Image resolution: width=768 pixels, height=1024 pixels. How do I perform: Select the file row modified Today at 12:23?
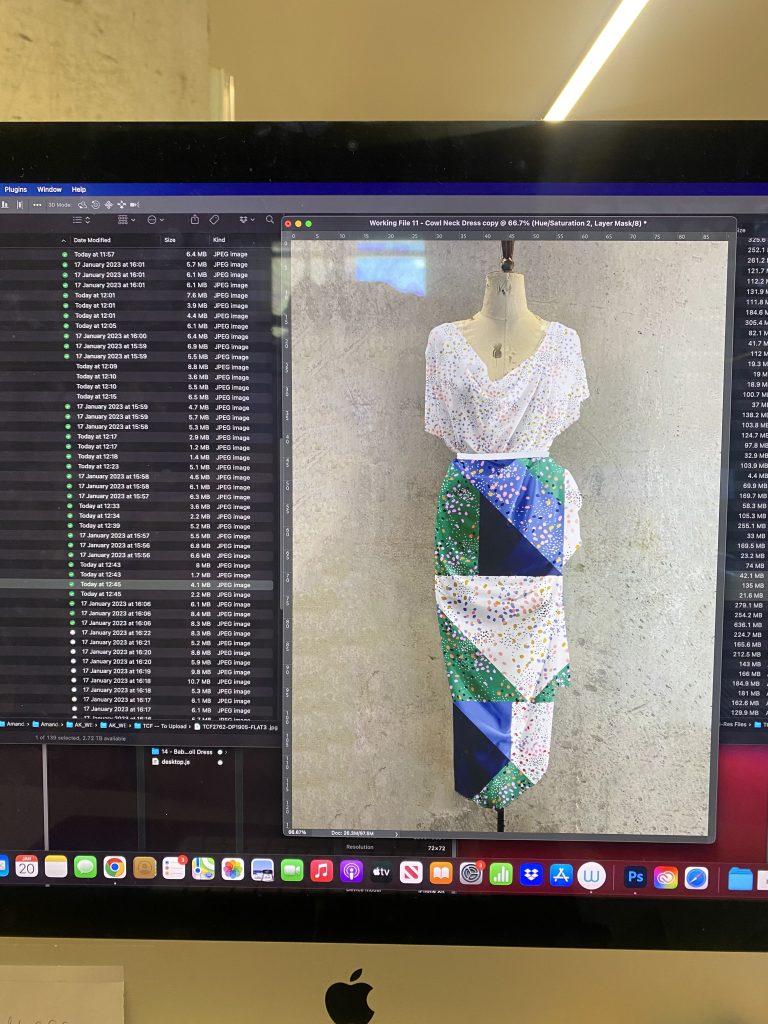pyautogui.click(x=136, y=467)
